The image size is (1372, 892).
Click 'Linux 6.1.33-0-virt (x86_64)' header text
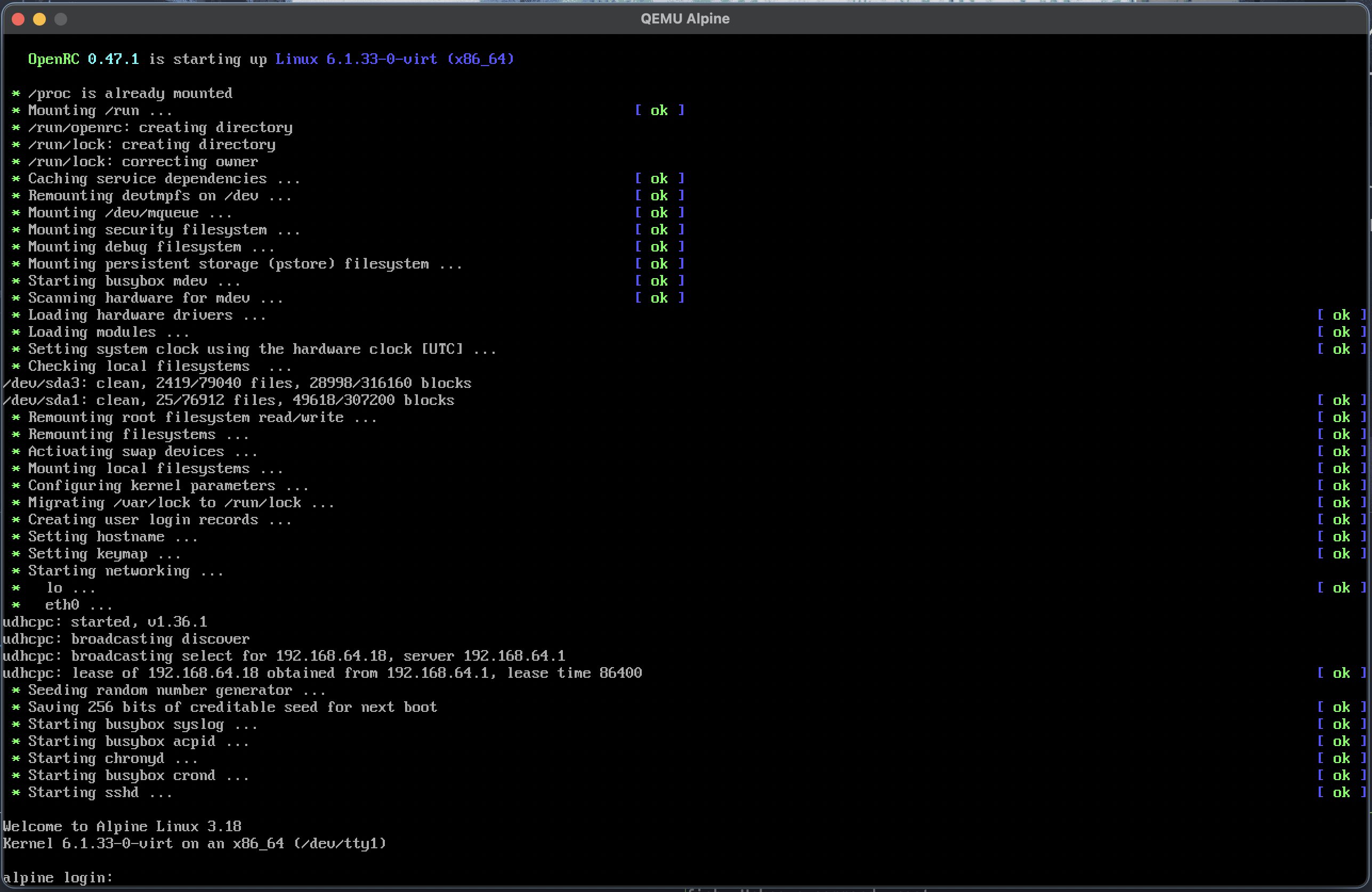[394, 59]
